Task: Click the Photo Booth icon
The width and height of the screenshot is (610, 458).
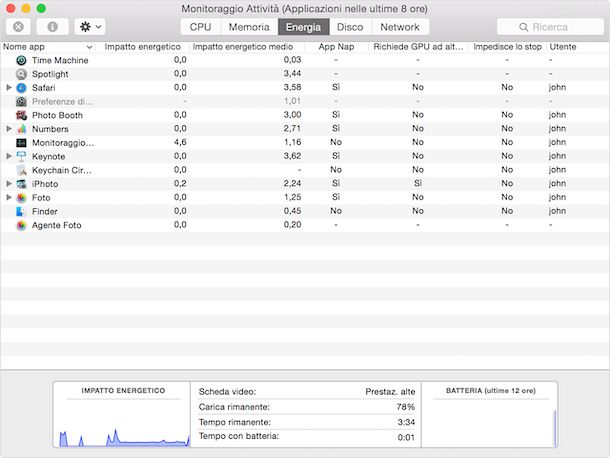Action: pos(21,115)
